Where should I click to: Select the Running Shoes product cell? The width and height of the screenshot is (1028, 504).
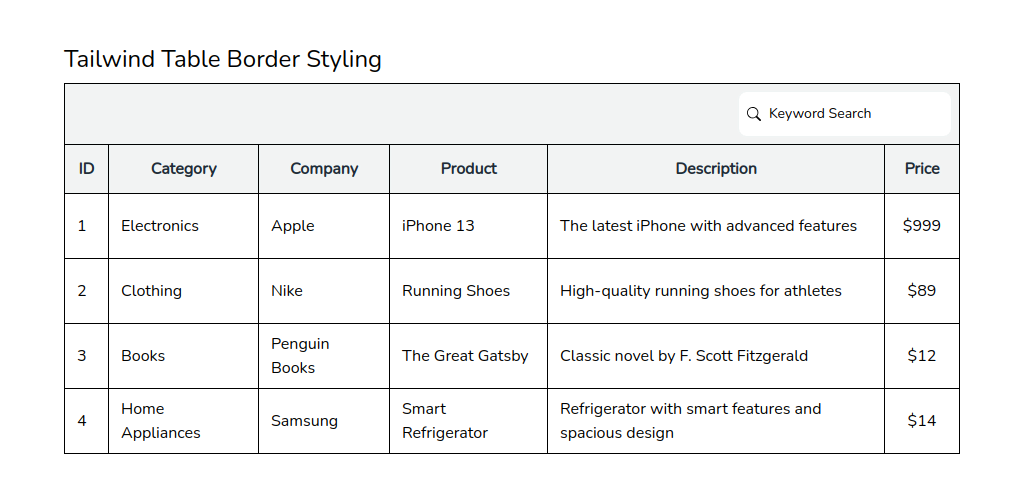tap(456, 291)
